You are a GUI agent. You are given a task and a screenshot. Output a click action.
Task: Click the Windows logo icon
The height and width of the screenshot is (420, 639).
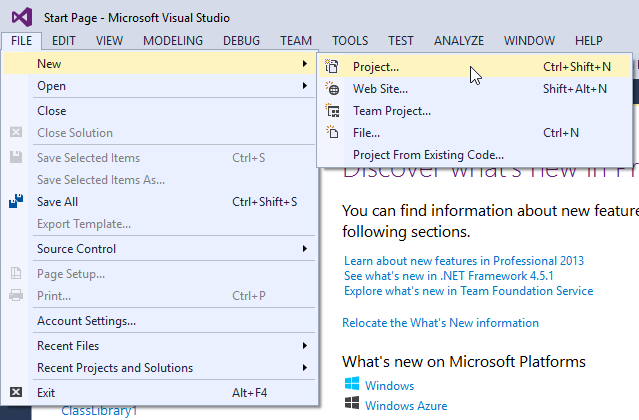tap(352, 384)
